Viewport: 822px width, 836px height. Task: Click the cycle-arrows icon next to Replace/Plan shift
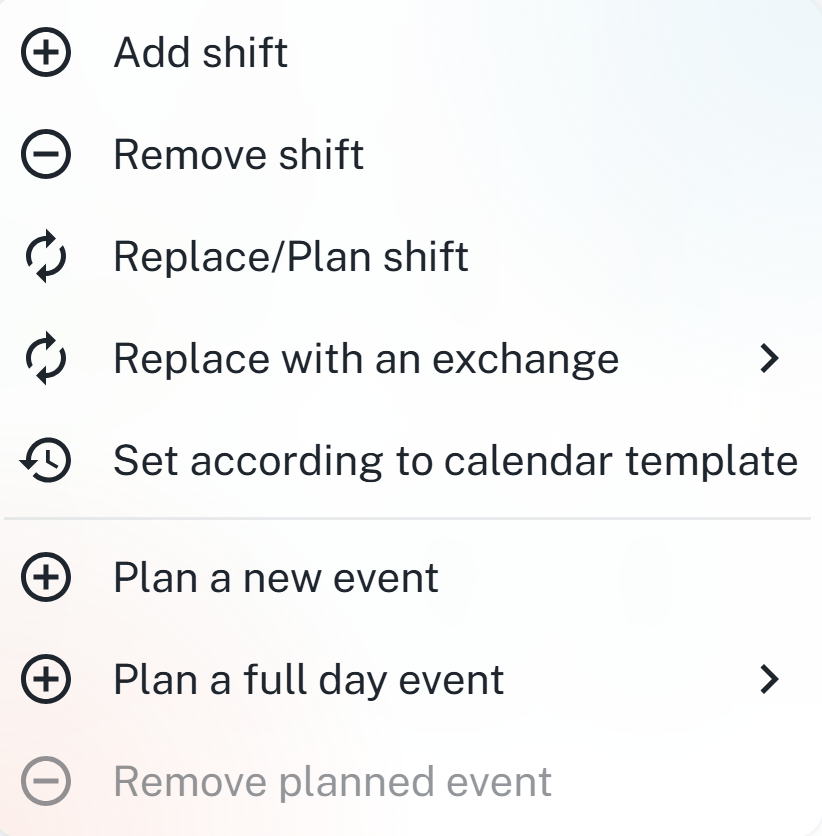click(45, 257)
